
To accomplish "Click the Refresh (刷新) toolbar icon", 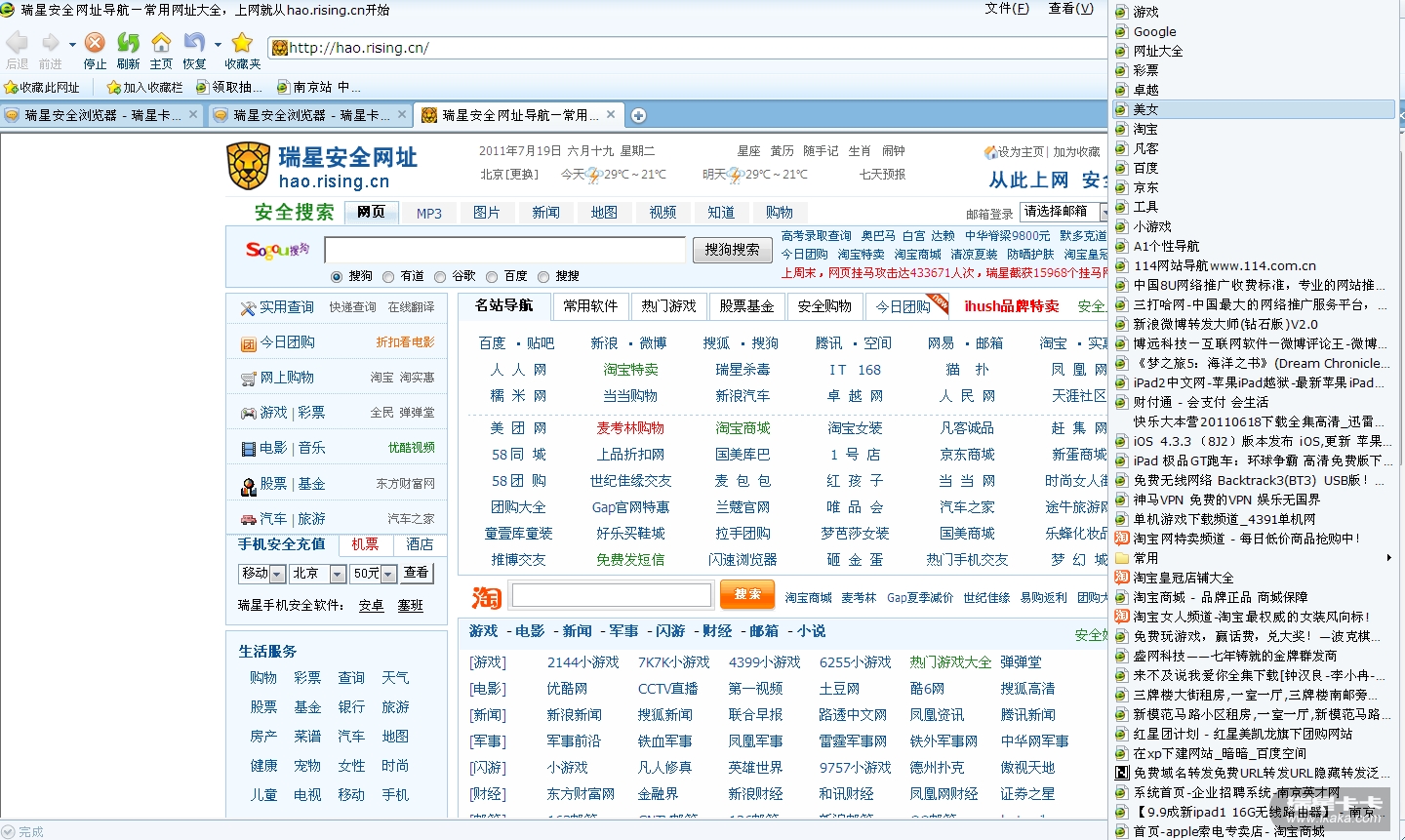I will pos(128,43).
